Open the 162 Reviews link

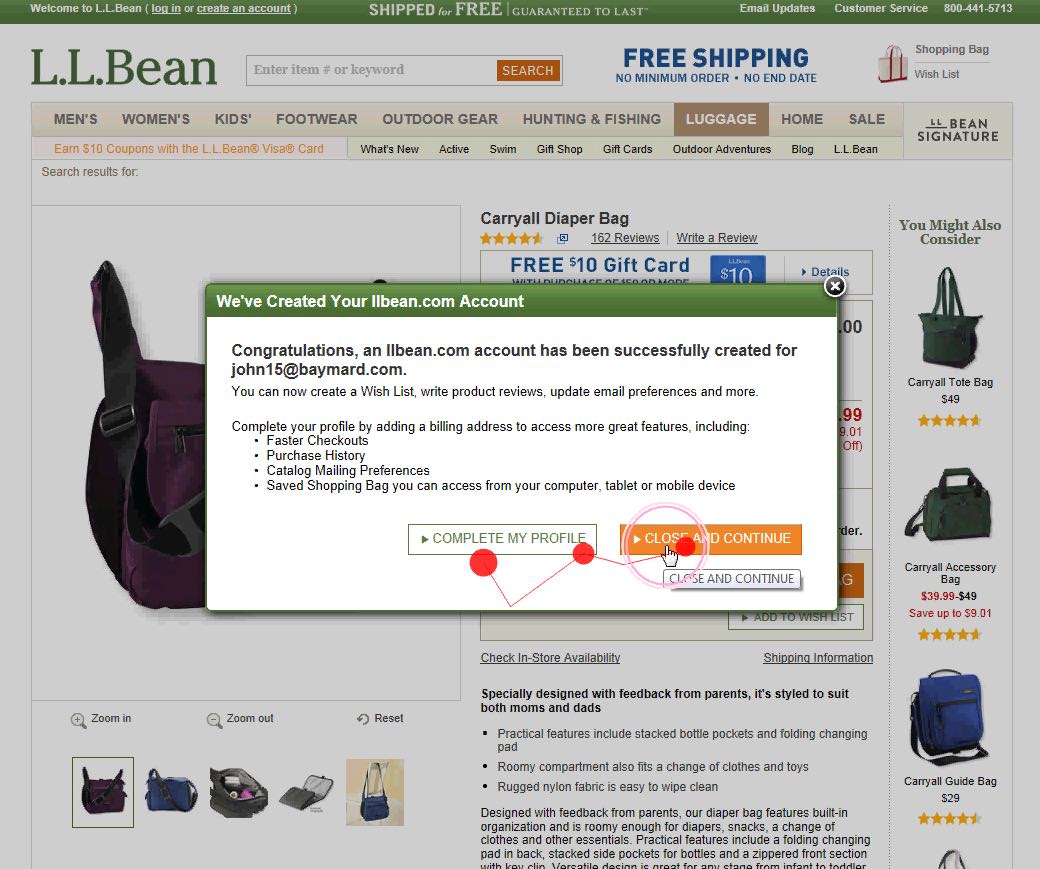[x=625, y=237]
